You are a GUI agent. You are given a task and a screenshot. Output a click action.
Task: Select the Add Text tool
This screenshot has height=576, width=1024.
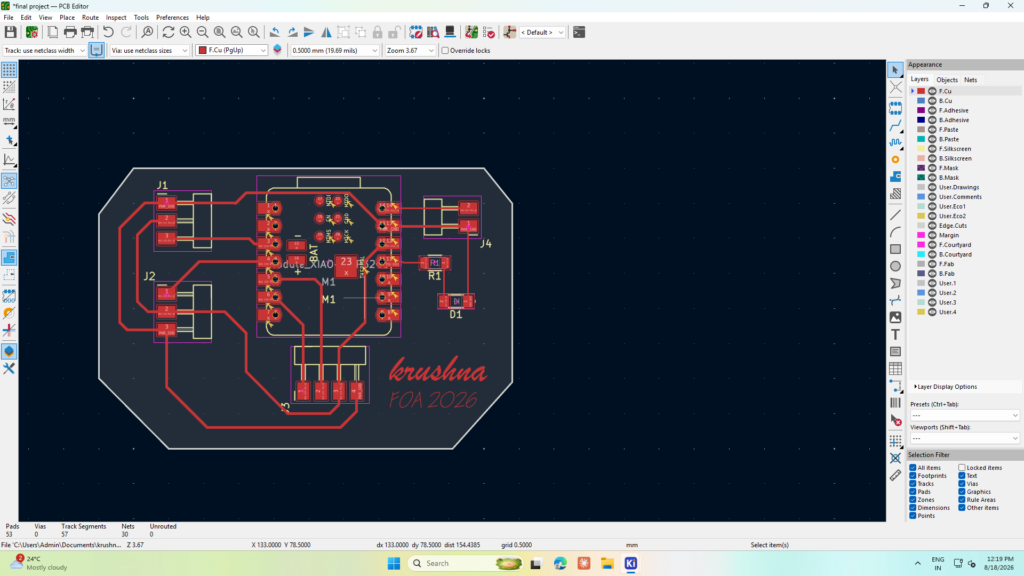[x=895, y=334]
